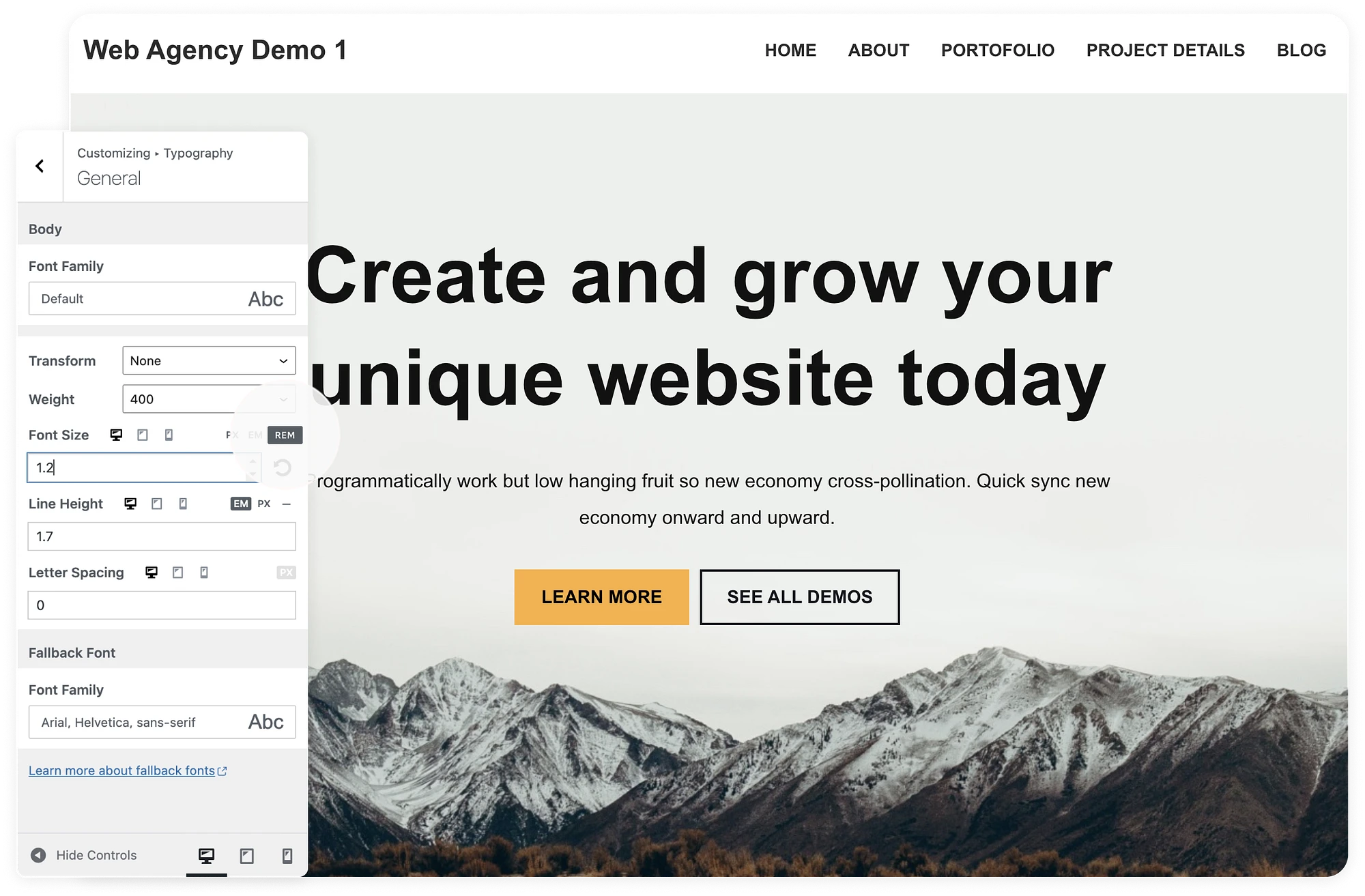Viewport: 1365px width, 896px height.
Task: Switch Line Height unit to PX
Action: coord(264,504)
